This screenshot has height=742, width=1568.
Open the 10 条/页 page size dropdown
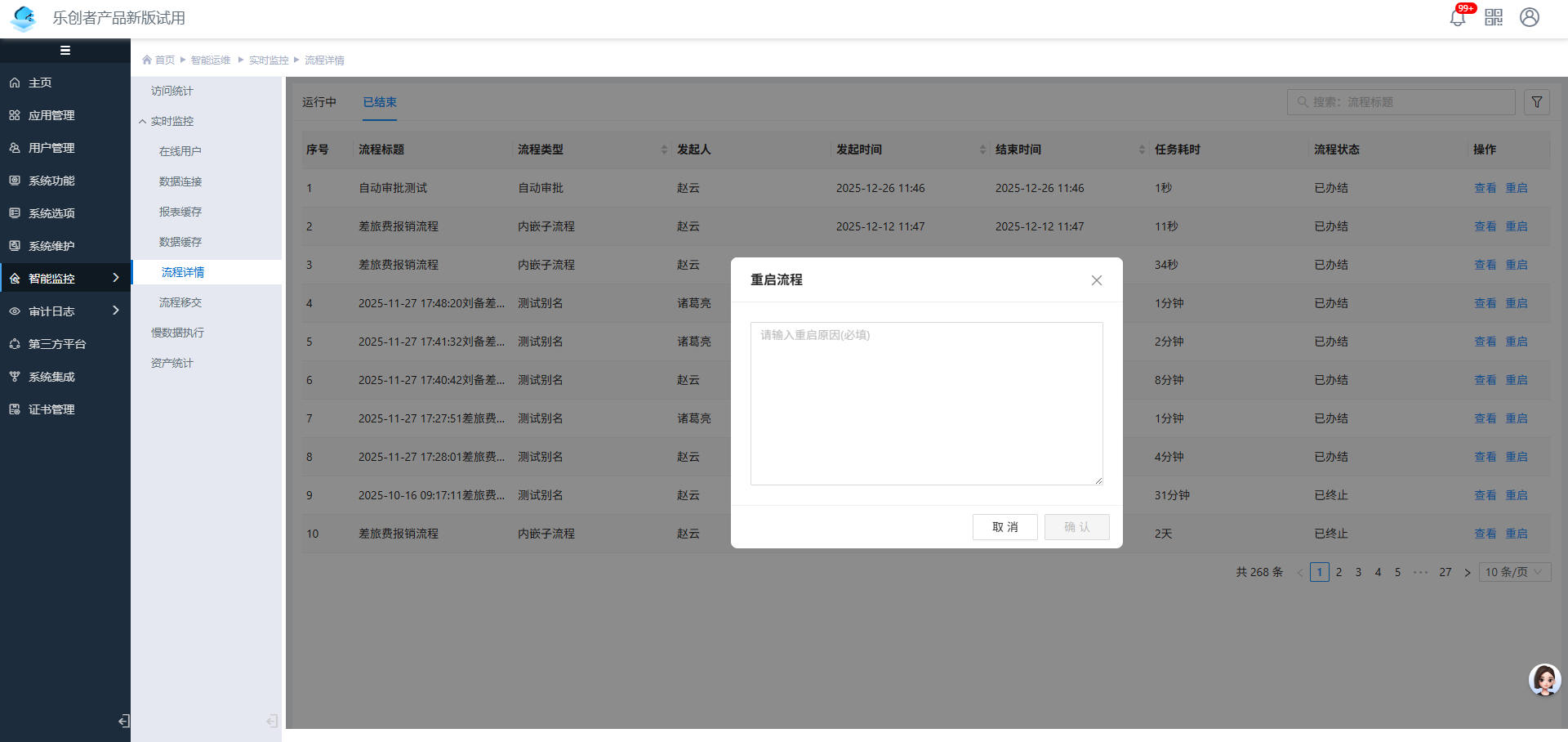[1514, 572]
